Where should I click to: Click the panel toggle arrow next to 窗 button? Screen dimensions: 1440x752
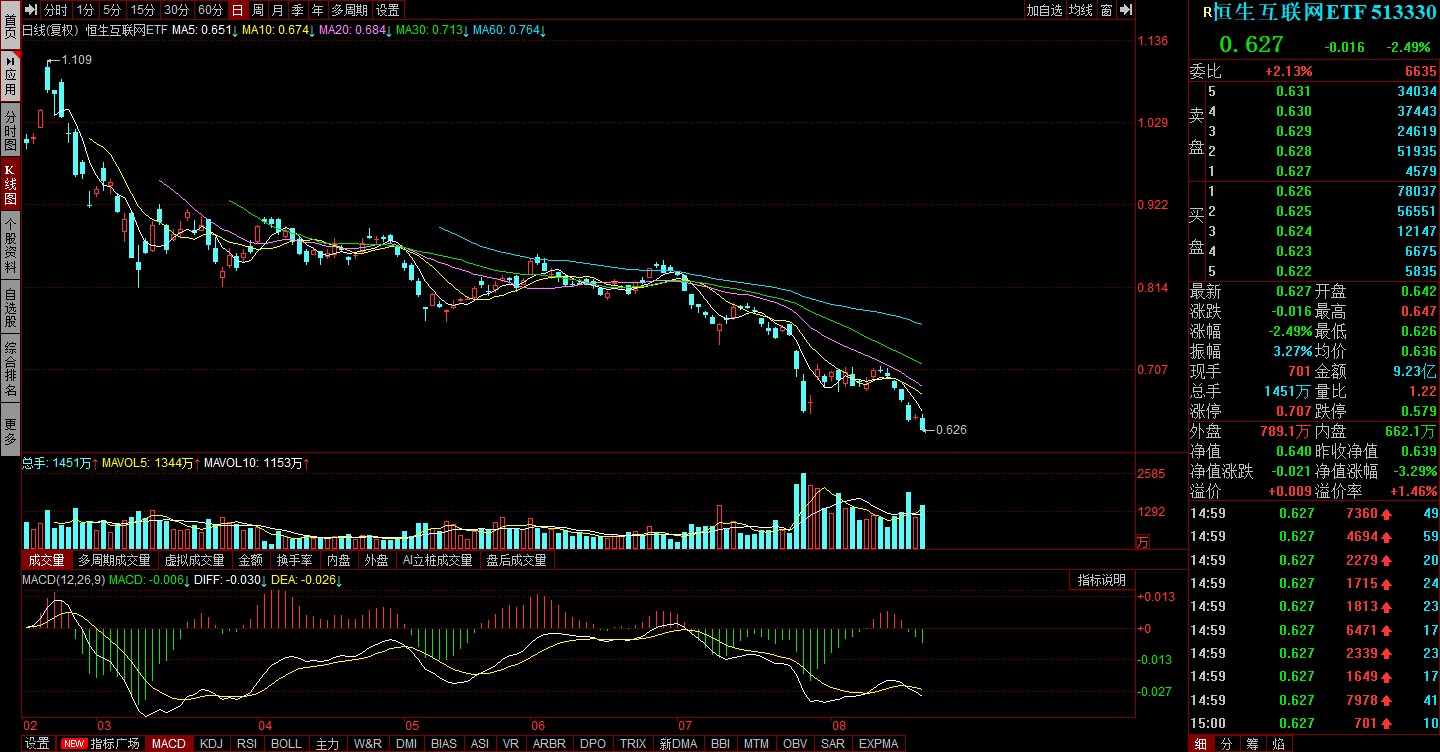point(1126,10)
